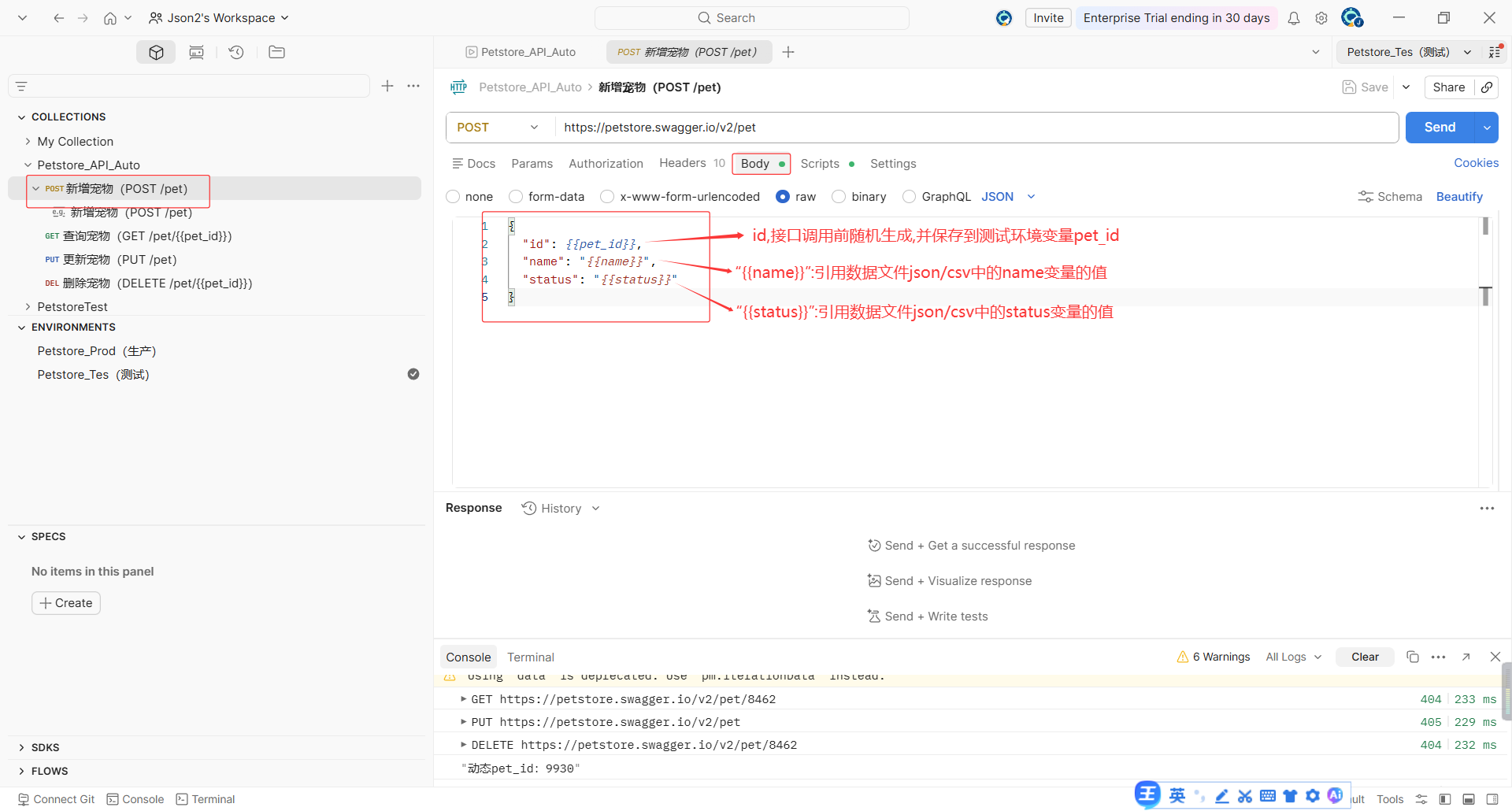Pop out the console panel
This screenshot has height=811, width=1512.
click(x=1466, y=657)
